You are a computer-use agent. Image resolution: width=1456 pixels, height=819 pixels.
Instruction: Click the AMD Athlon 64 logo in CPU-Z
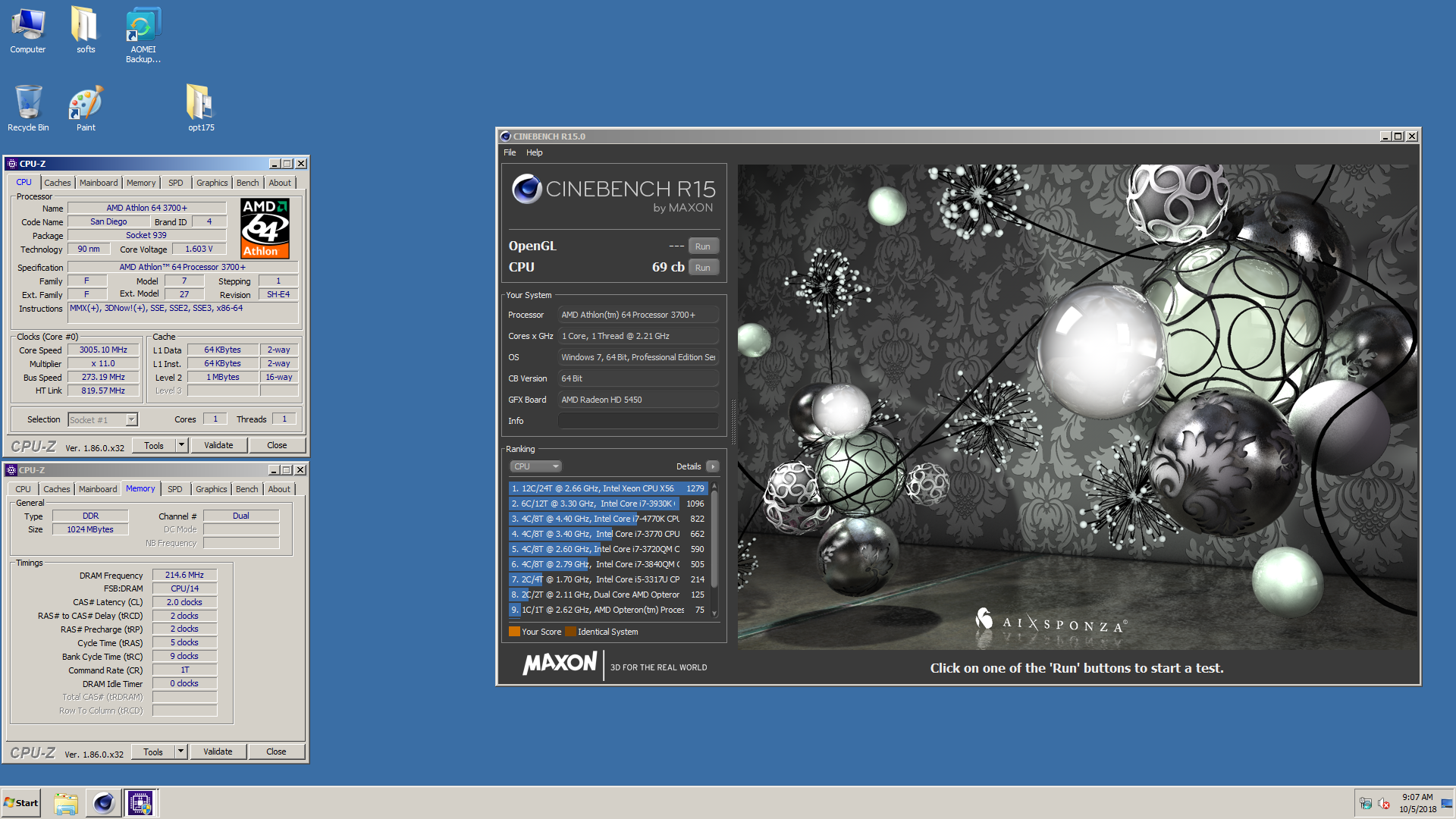[265, 228]
